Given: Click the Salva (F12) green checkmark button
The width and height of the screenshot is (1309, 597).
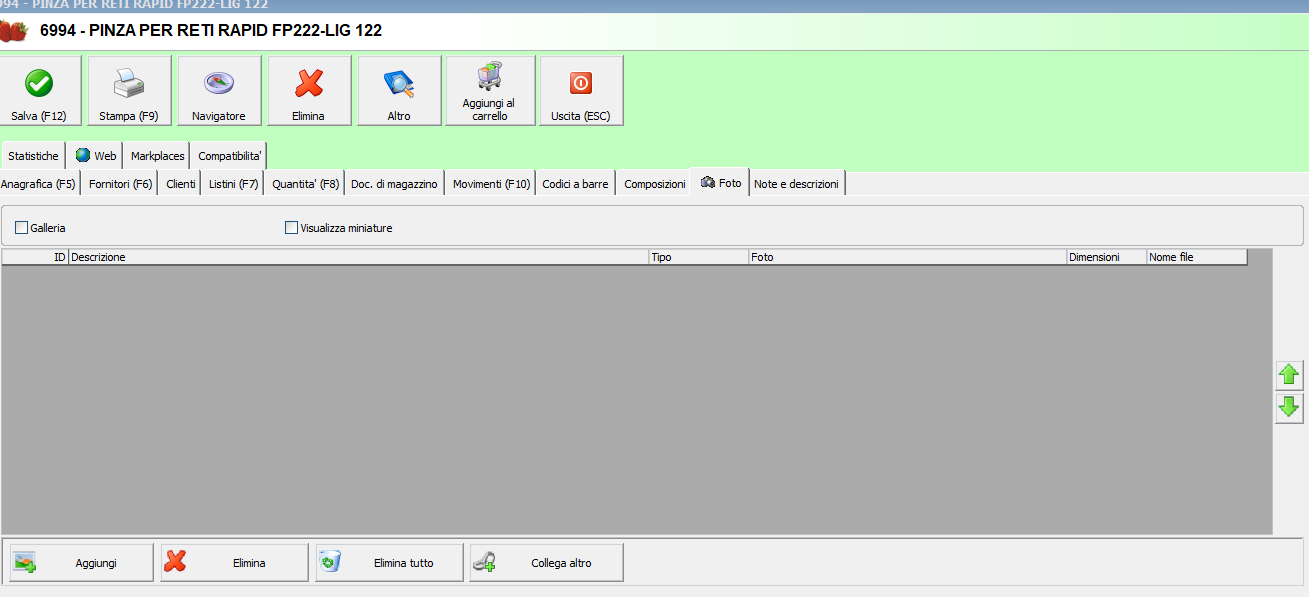Looking at the screenshot, I should pyautogui.click(x=39, y=90).
